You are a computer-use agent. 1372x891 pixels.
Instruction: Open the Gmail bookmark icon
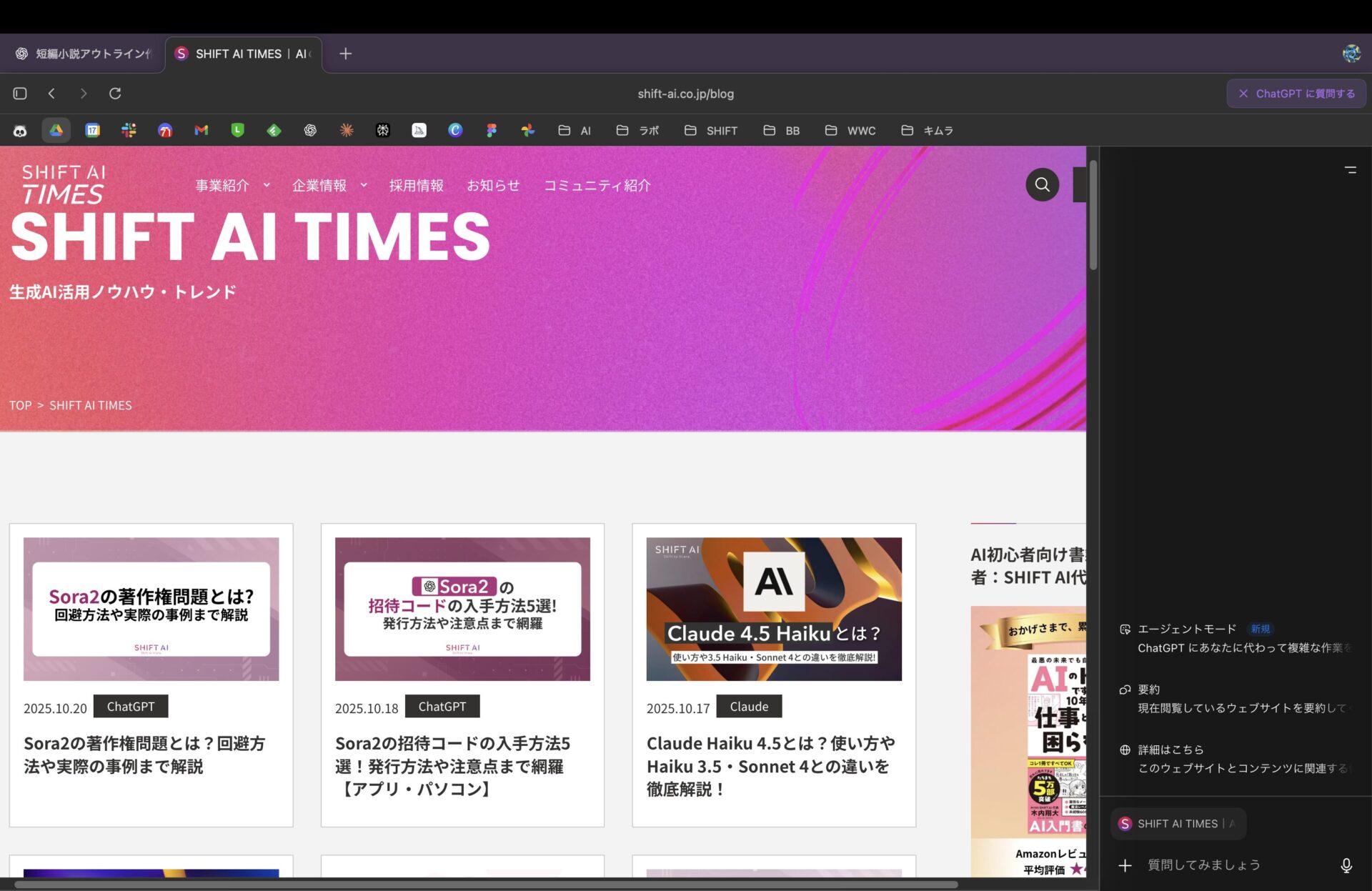(x=202, y=130)
